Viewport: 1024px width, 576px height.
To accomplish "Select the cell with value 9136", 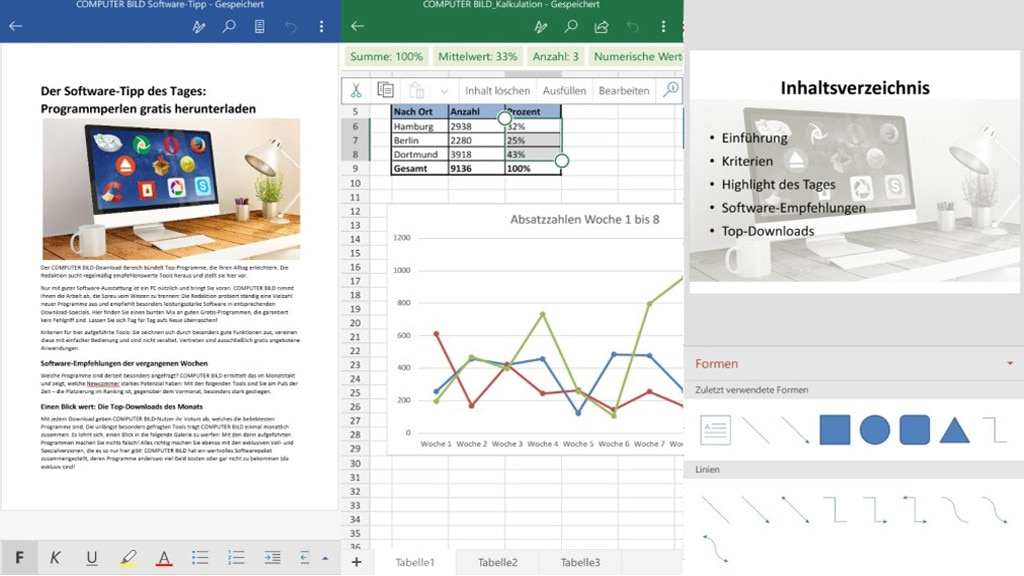I will click(477, 168).
